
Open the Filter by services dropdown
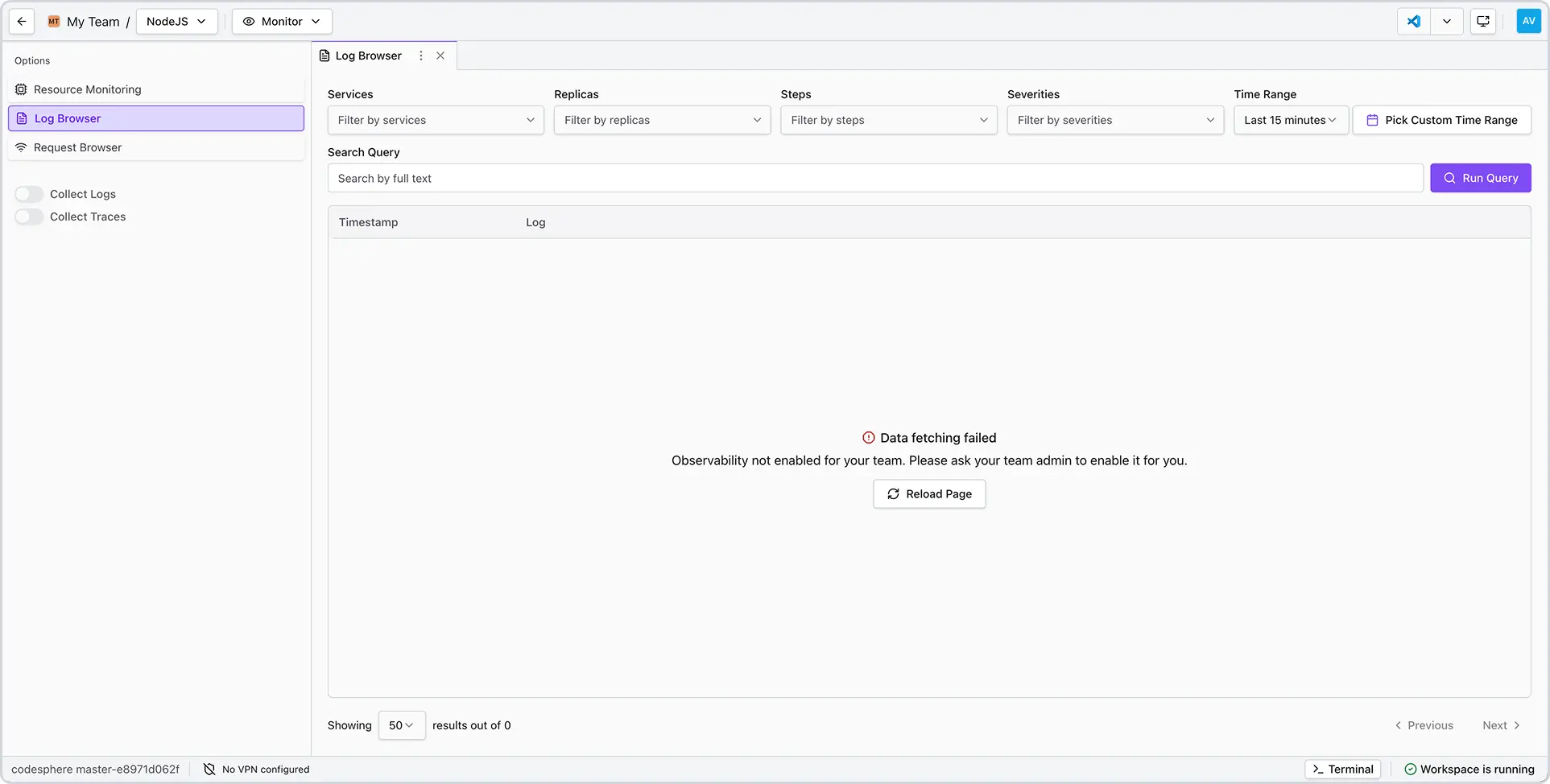coord(435,120)
